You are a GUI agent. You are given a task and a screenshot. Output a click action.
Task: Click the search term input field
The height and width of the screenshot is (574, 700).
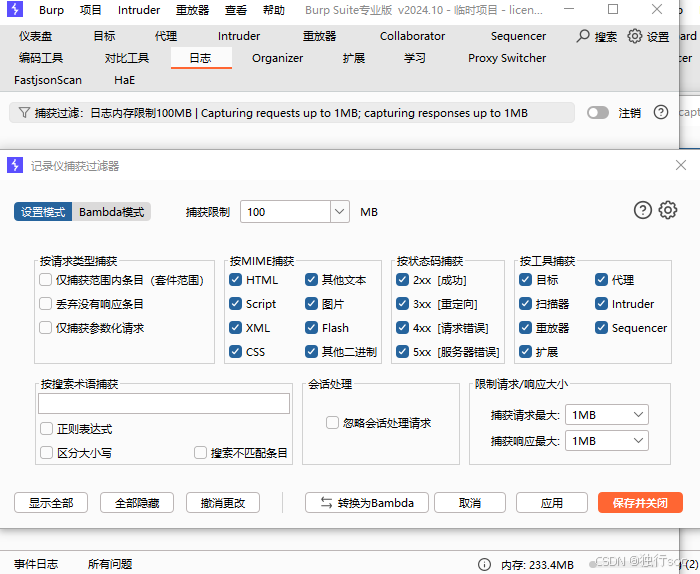pyautogui.click(x=164, y=403)
